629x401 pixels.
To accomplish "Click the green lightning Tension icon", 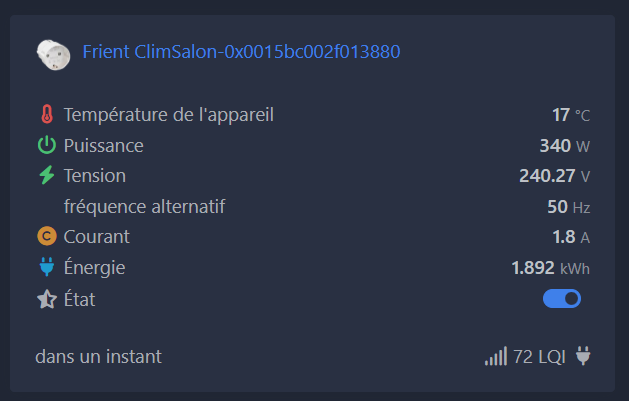I will (46, 176).
